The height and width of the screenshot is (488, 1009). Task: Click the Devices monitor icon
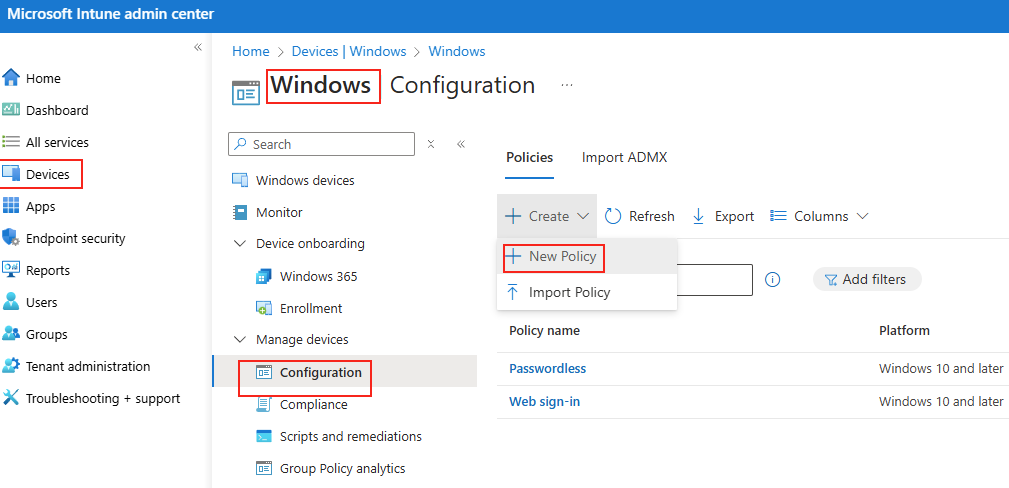point(11,174)
